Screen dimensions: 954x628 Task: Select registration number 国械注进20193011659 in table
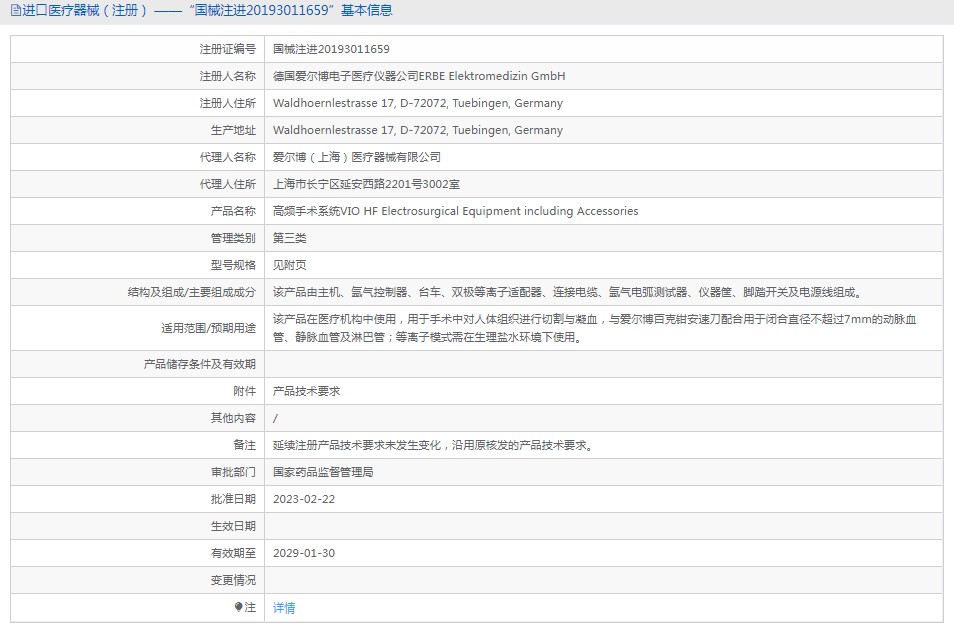click(x=331, y=49)
